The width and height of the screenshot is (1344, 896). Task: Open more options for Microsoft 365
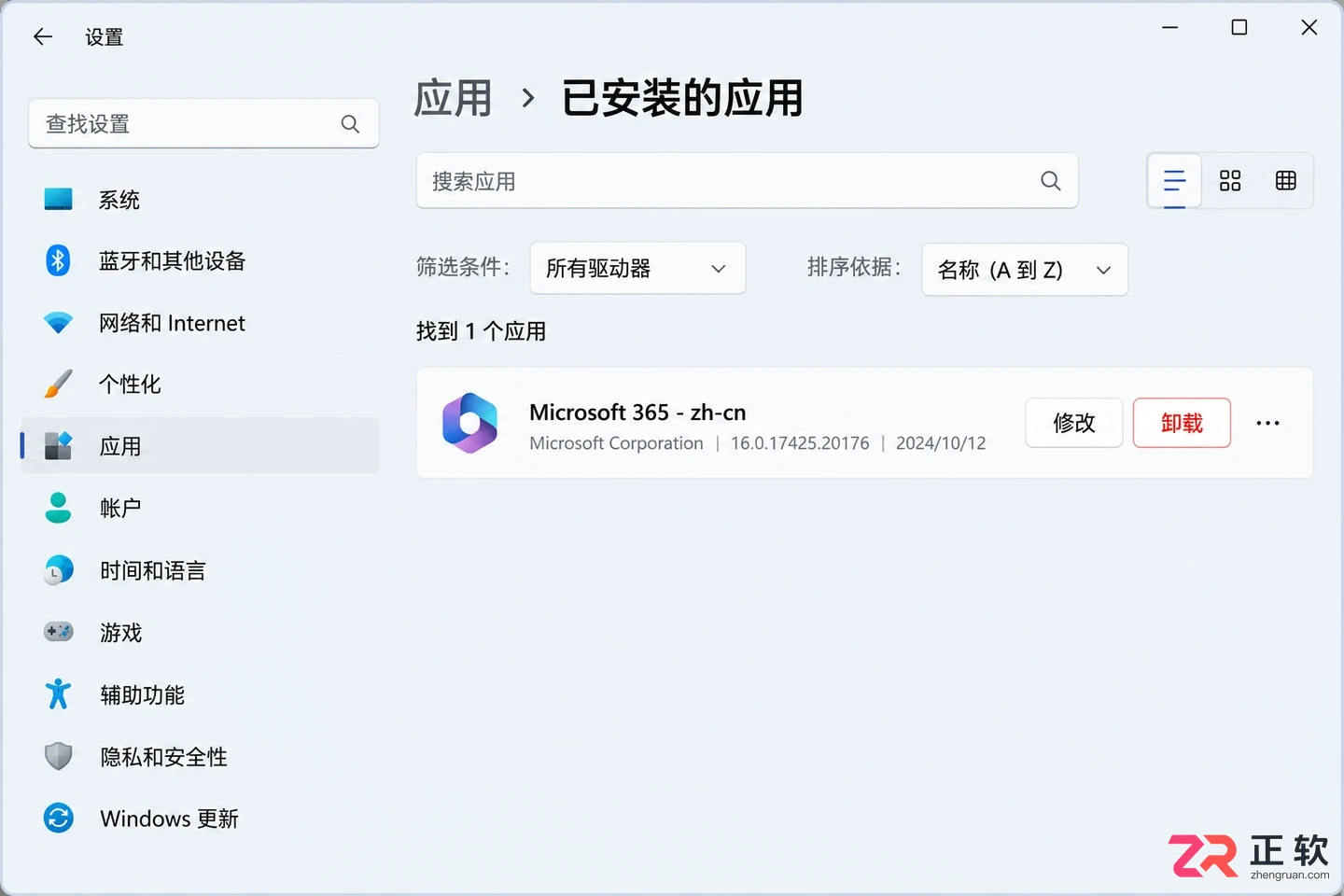click(1267, 423)
